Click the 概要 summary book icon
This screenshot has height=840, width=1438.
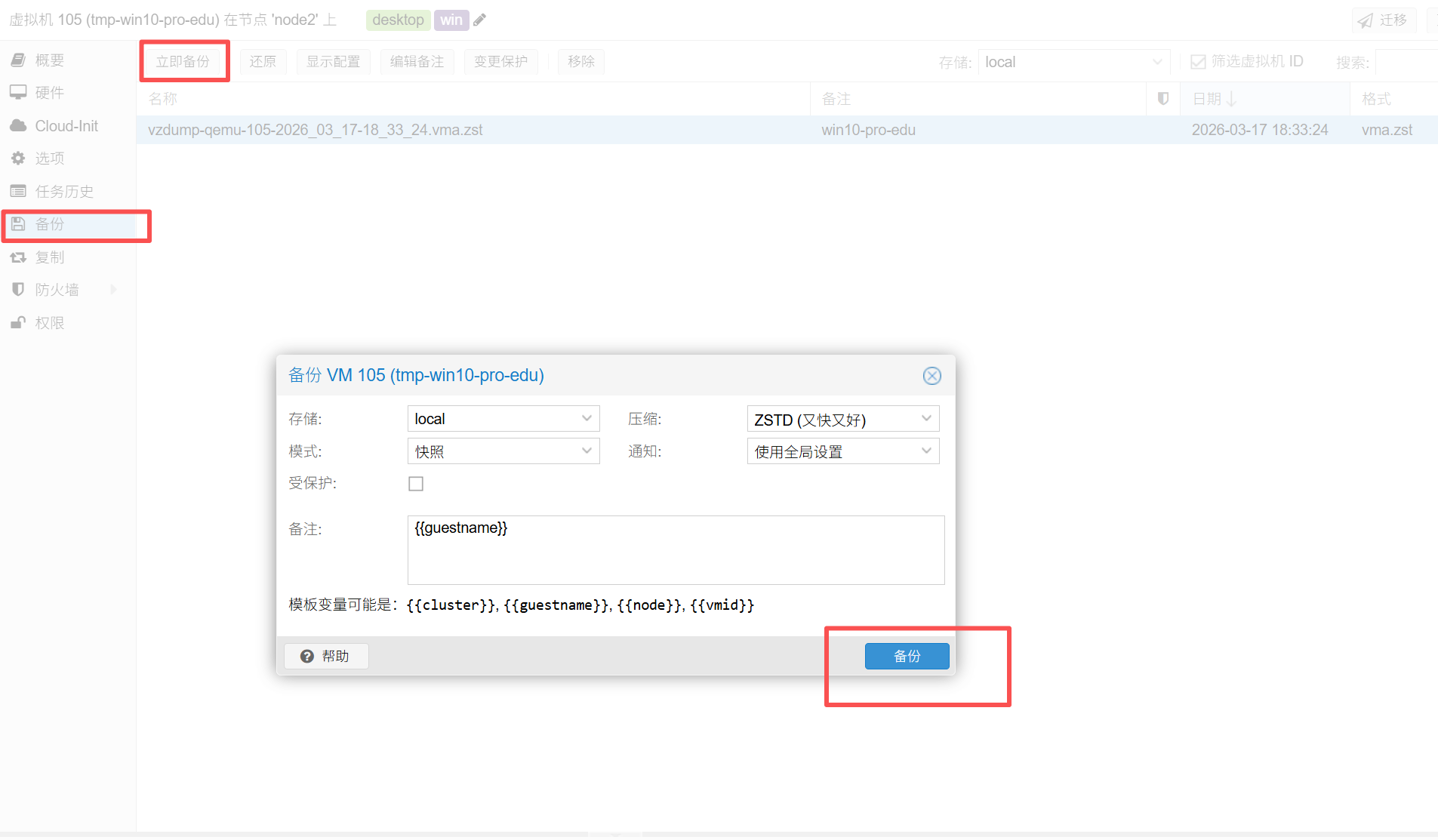(x=18, y=60)
